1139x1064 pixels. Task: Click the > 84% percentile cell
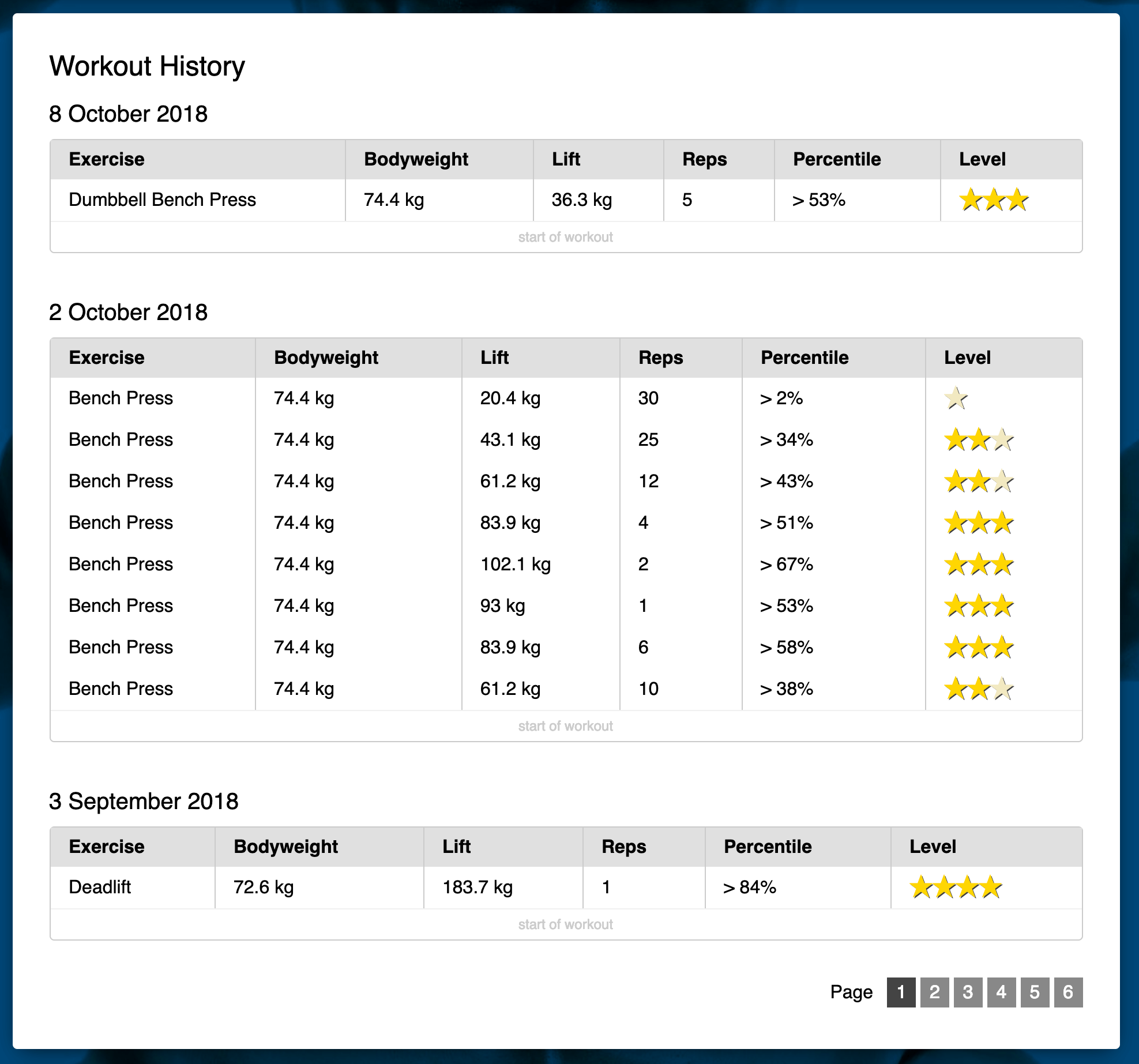coord(750,887)
